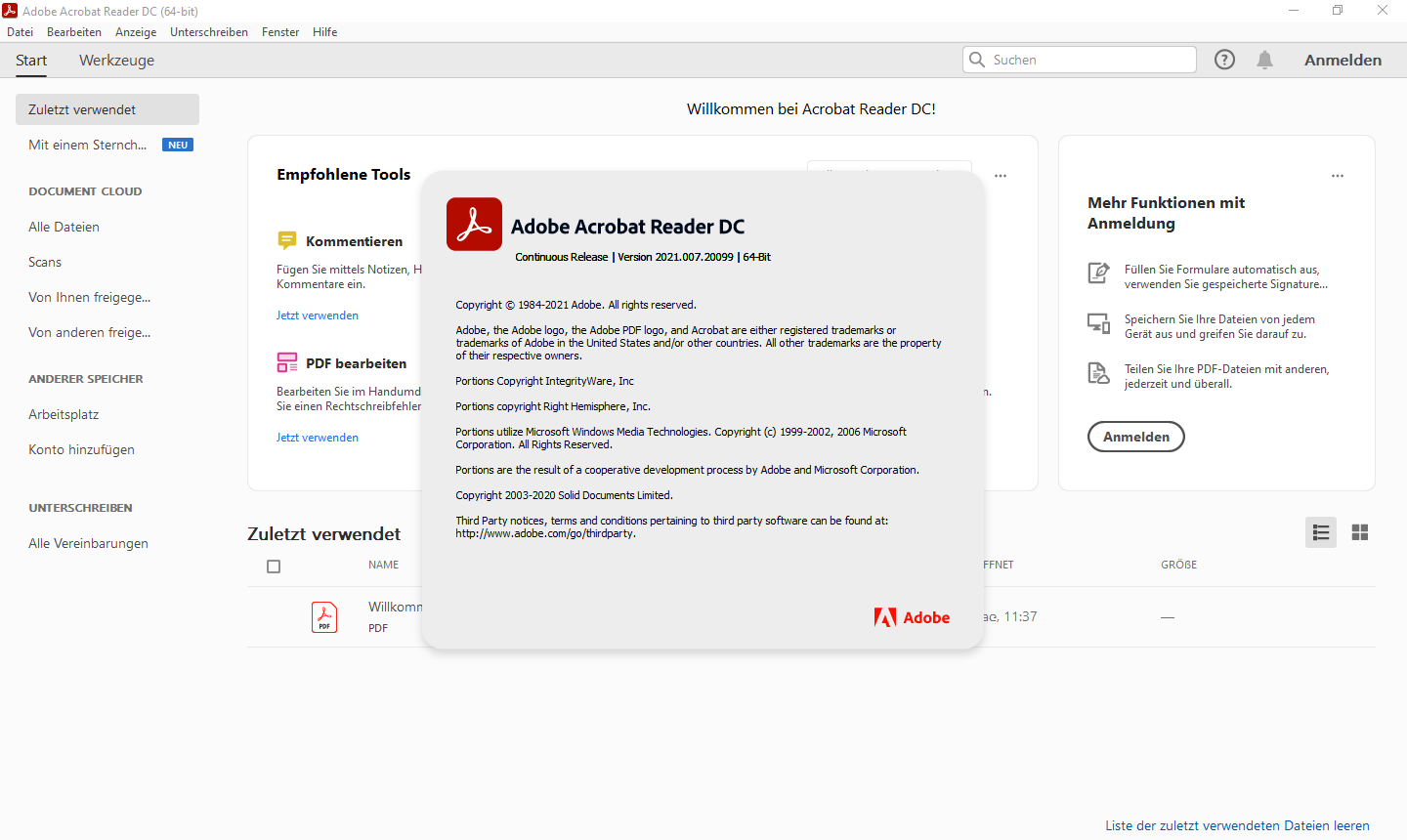Open the Anzeige menu
Screen dimensions: 1407x840
[x=136, y=32]
